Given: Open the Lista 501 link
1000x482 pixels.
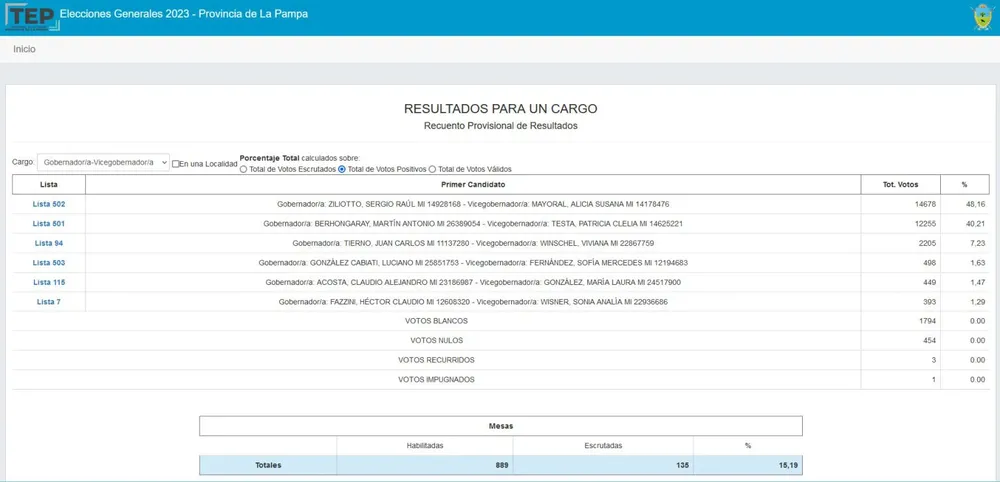Looking at the screenshot, I should (48, 224).
